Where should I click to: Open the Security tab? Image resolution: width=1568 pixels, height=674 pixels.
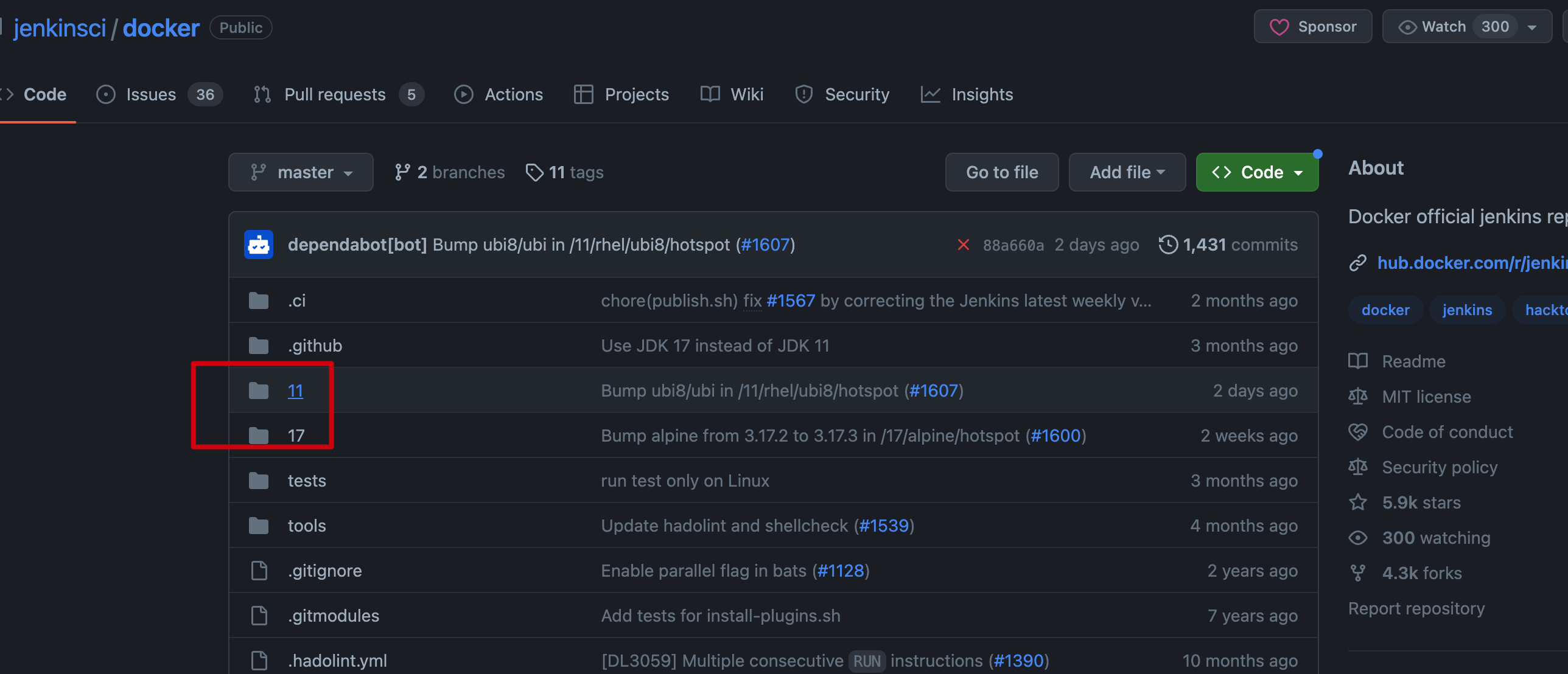842,94
